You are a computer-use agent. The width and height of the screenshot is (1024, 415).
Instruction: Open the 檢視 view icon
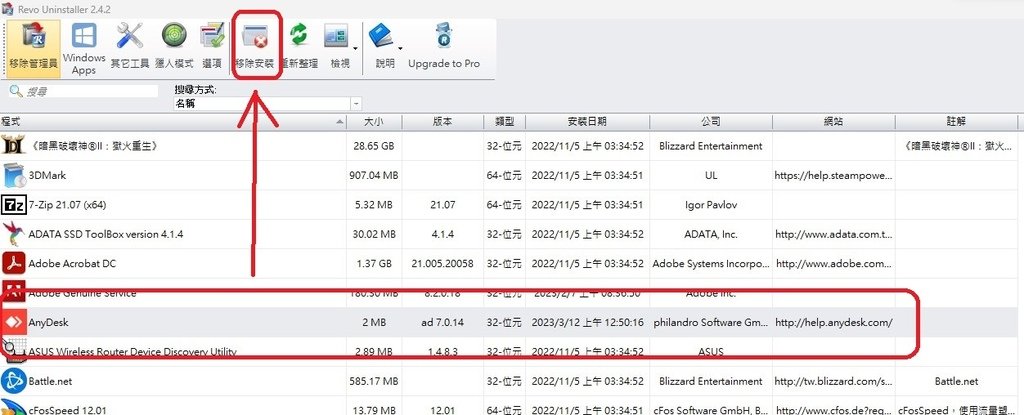338,47
